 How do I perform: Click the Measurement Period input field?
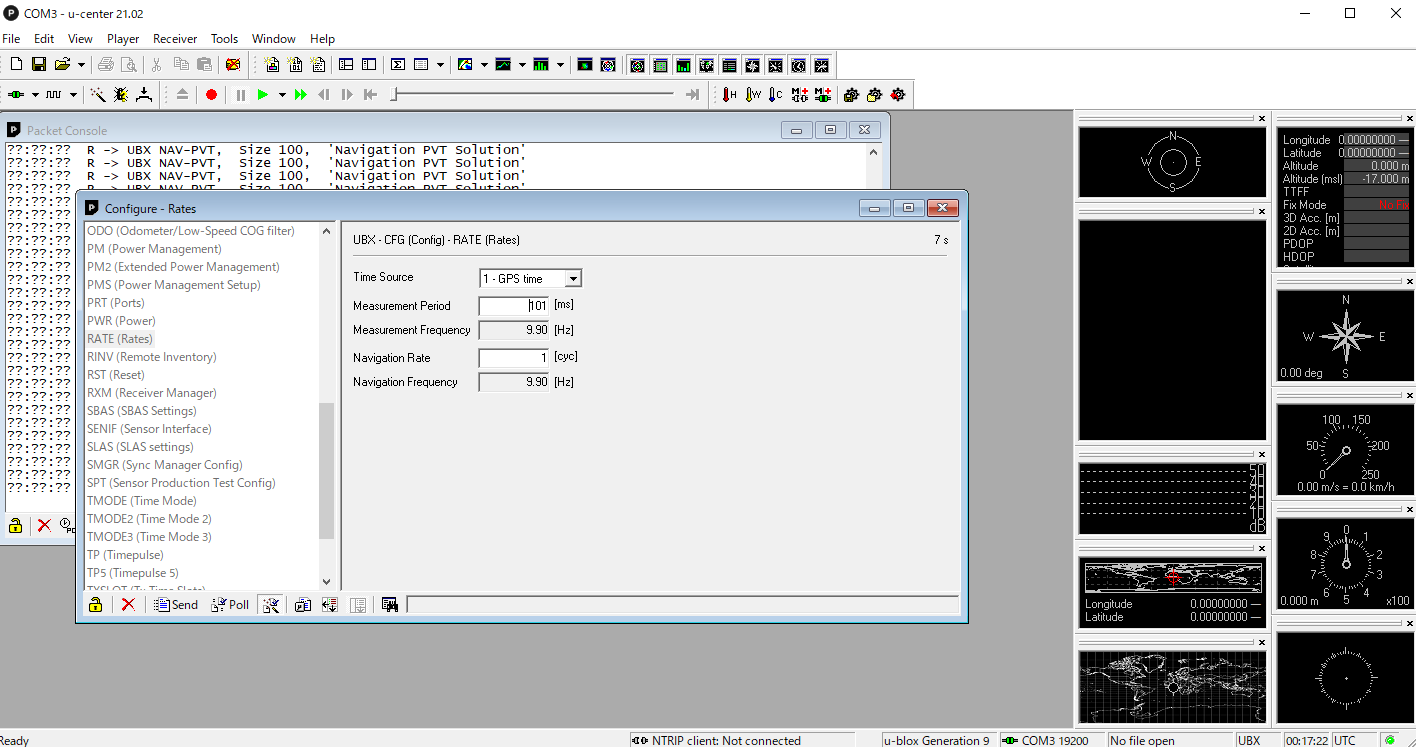(x=514, y=306)
